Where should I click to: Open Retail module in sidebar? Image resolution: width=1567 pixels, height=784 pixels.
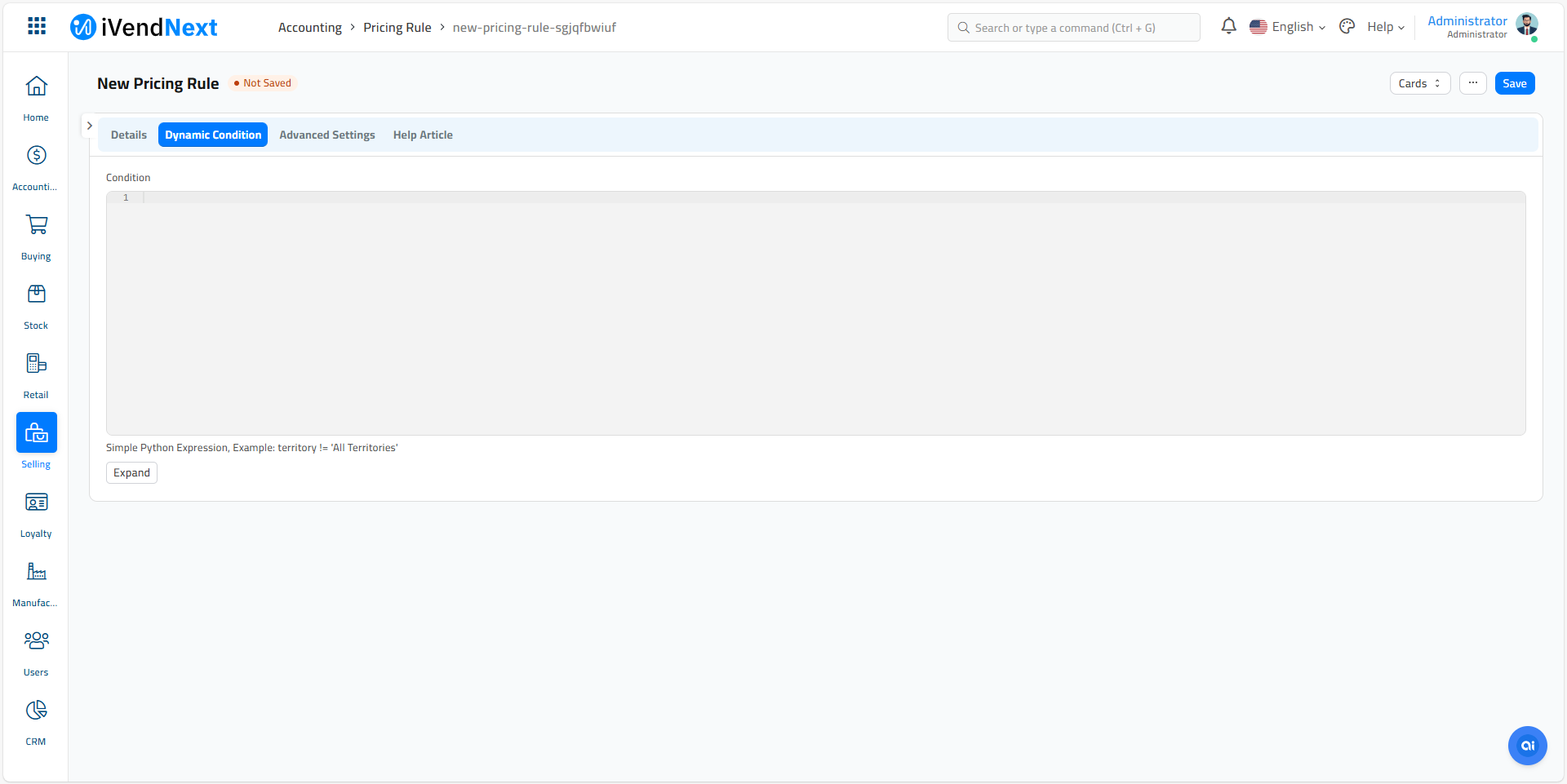(x=36, y=375)
